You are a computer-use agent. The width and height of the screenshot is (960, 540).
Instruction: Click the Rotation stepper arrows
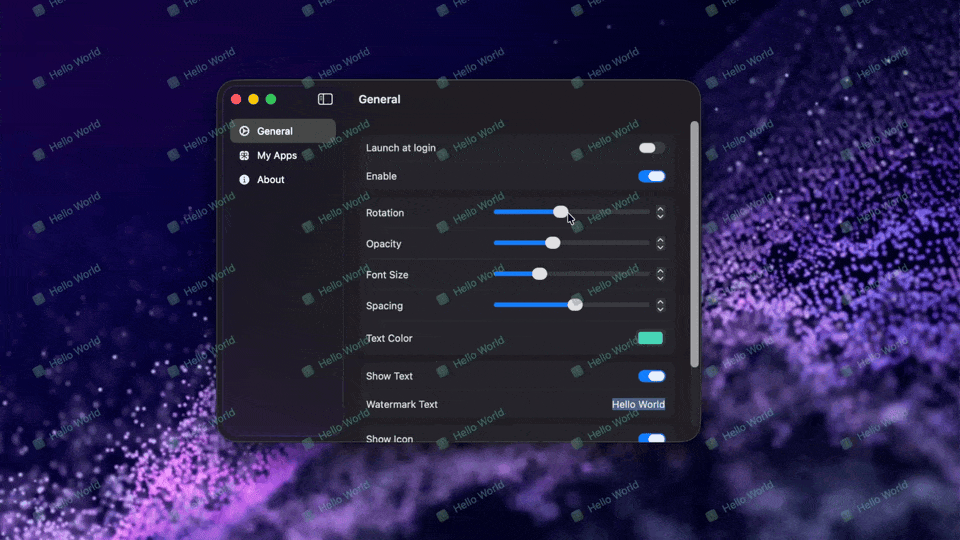(x=660, y=213)
